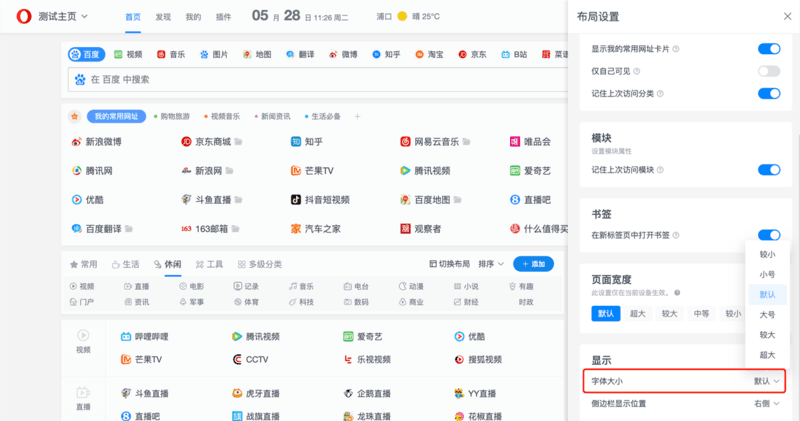Click 切换布局 button

coord(449,264)
